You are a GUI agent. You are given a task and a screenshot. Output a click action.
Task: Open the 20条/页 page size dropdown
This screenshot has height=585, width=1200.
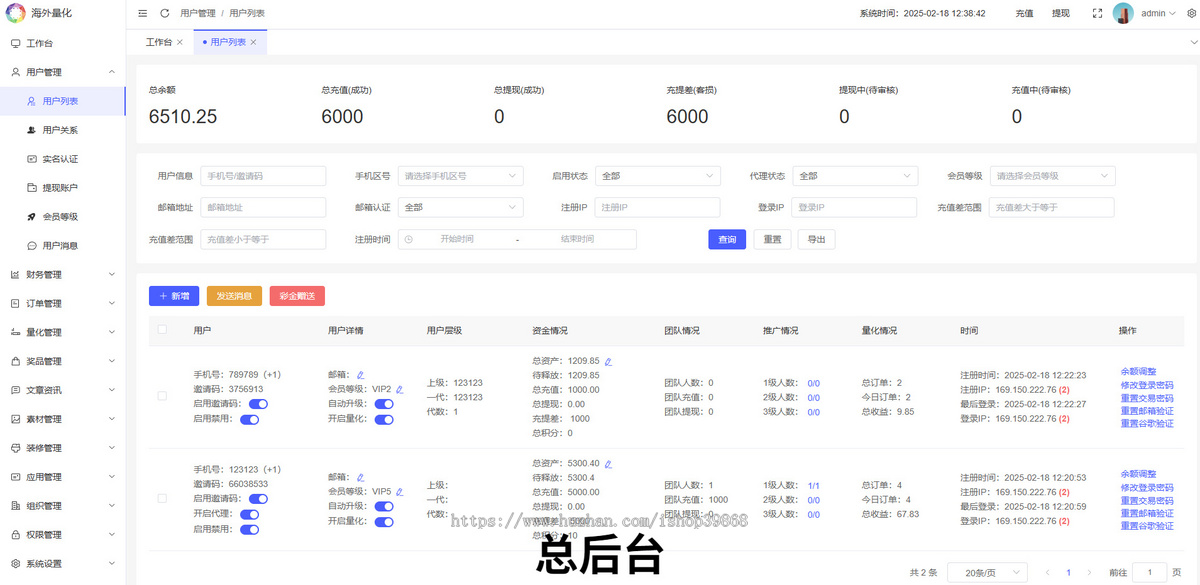click(x=986, y=571)
